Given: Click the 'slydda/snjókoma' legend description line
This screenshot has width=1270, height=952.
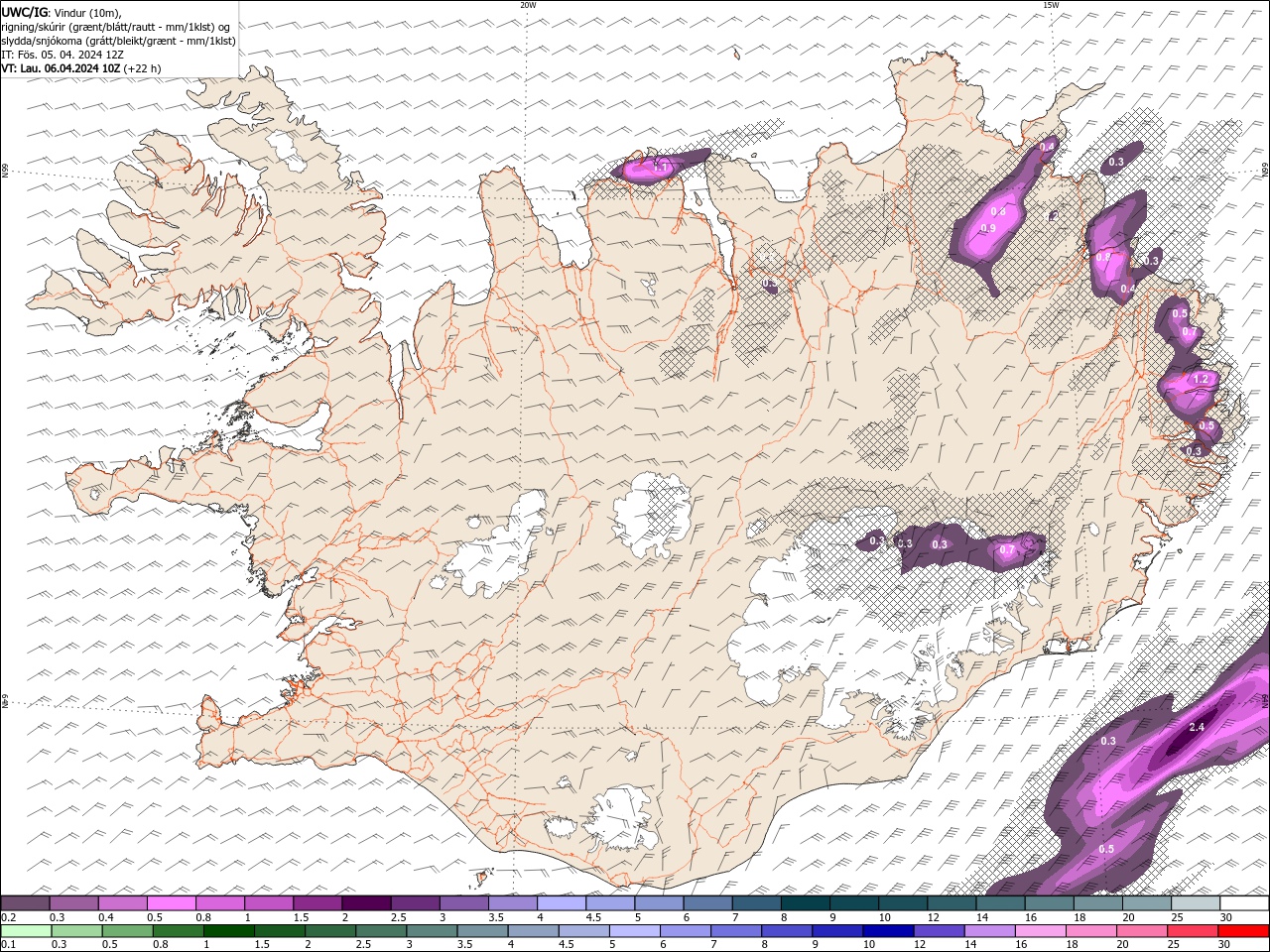Looking at the screenshot, I should point(119,41).
